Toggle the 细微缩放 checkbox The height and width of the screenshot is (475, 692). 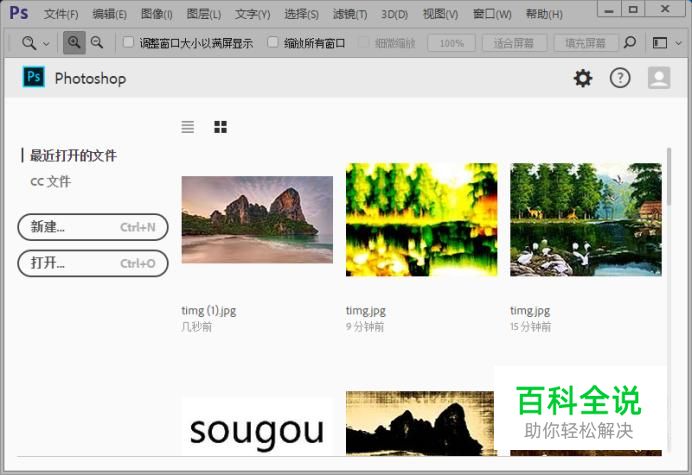[363, 42]
